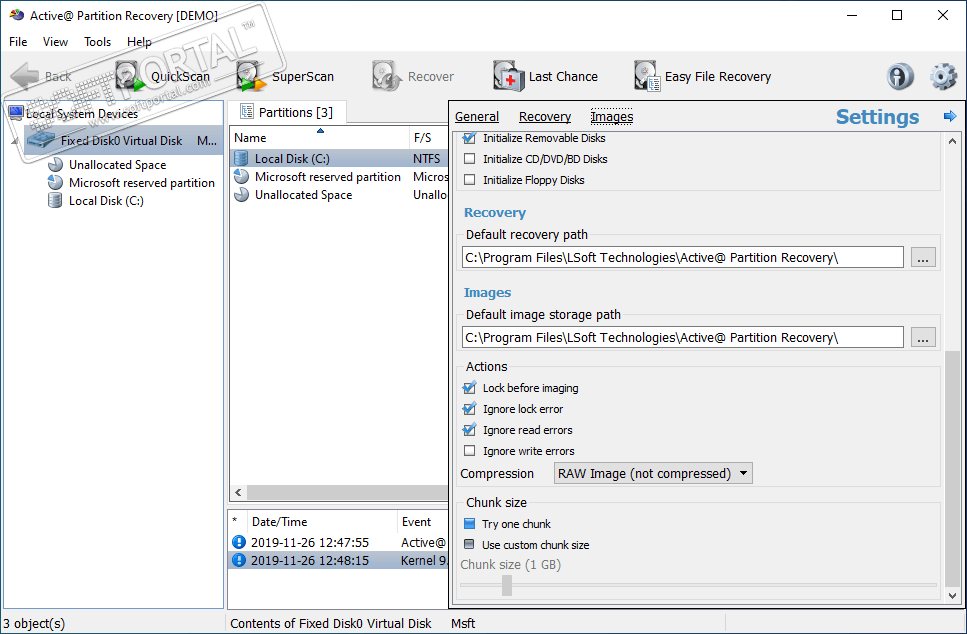The width and height of the screenshot is (967, 634).
Task: Click Unallocated Space icon in partitions list
Action: [241, 194]
